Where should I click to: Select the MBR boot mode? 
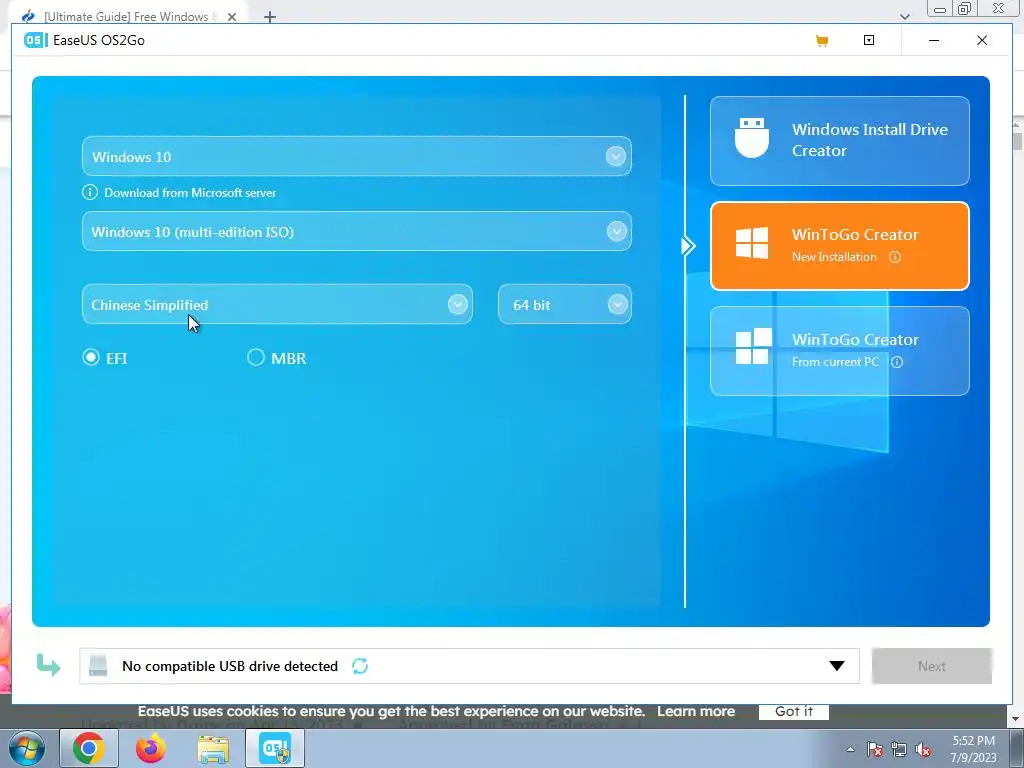click(255, 357)
